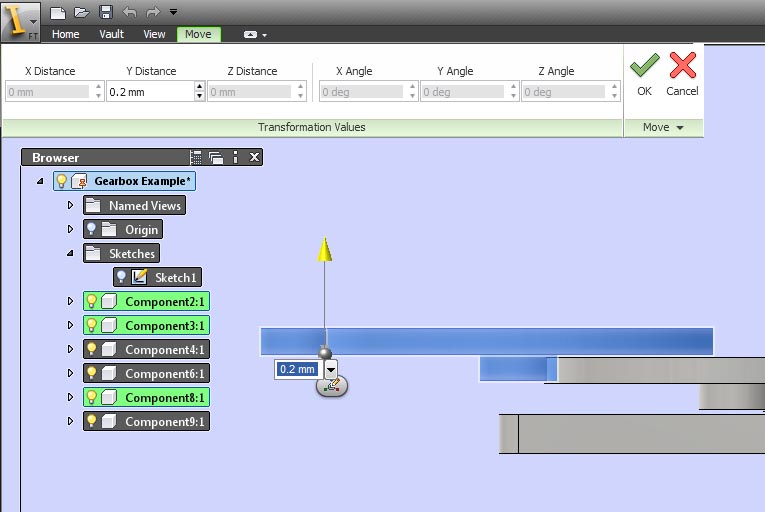765x512 pixels.
Task: Toggle the Component2:1 visibility bulb
Action: (x=91, y=301)
